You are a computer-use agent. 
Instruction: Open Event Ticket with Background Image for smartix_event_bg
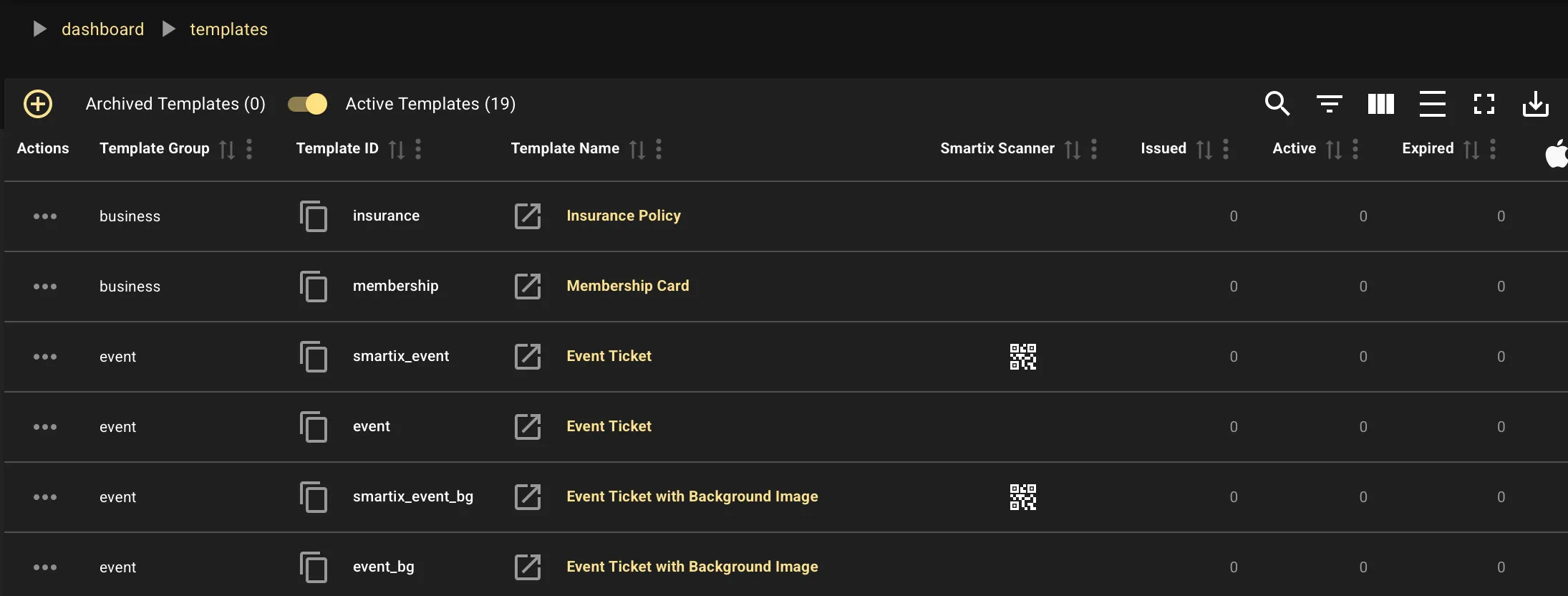tap(692, 496)
